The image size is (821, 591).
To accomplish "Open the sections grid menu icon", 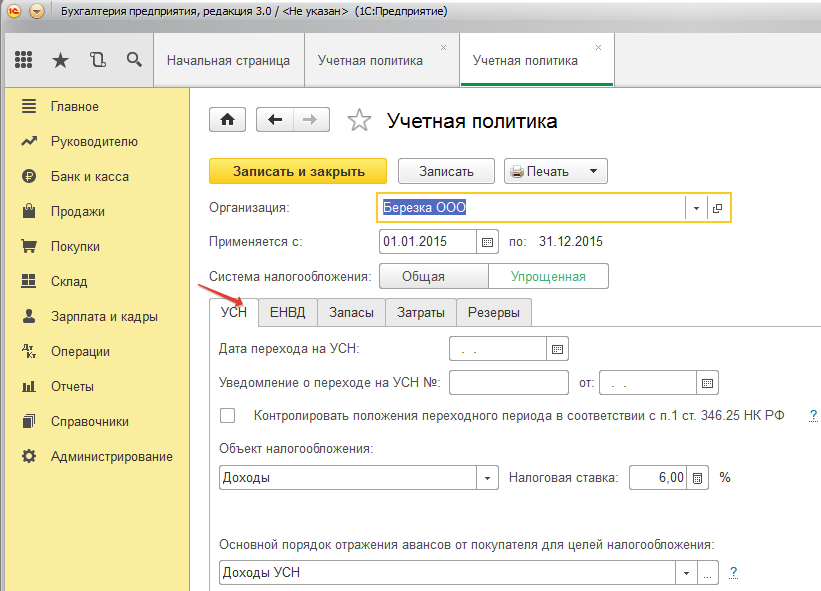I will pos(24,60).
